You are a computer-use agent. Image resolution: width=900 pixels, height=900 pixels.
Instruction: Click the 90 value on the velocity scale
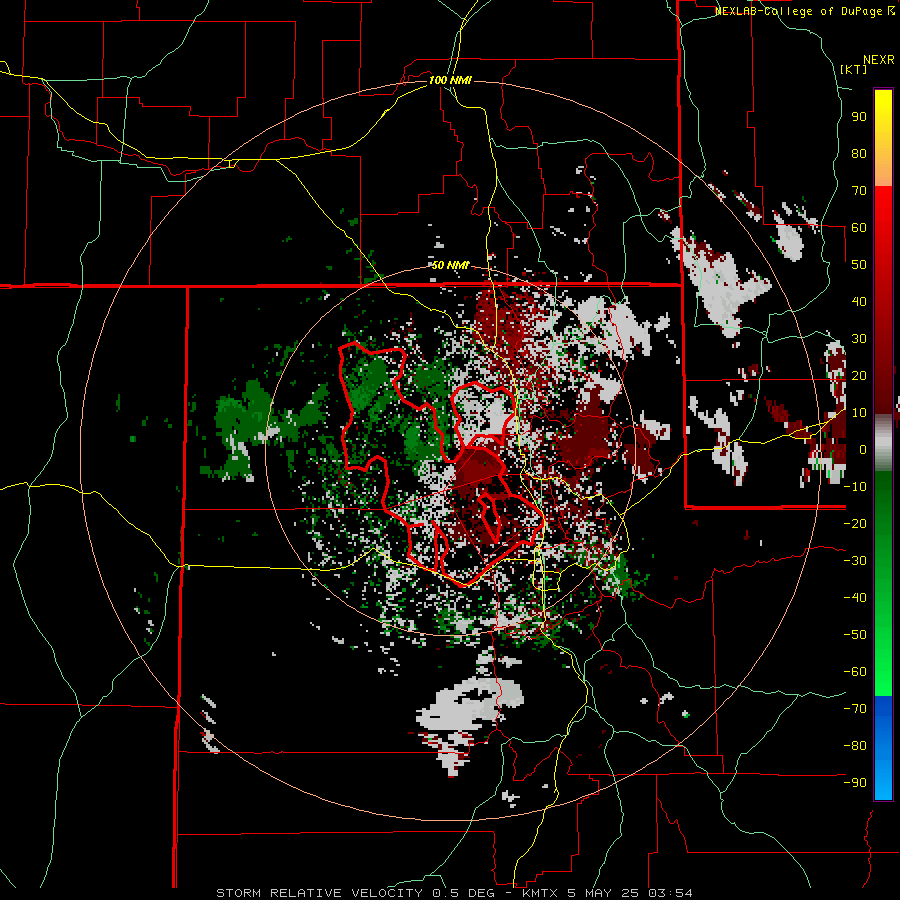859,117
